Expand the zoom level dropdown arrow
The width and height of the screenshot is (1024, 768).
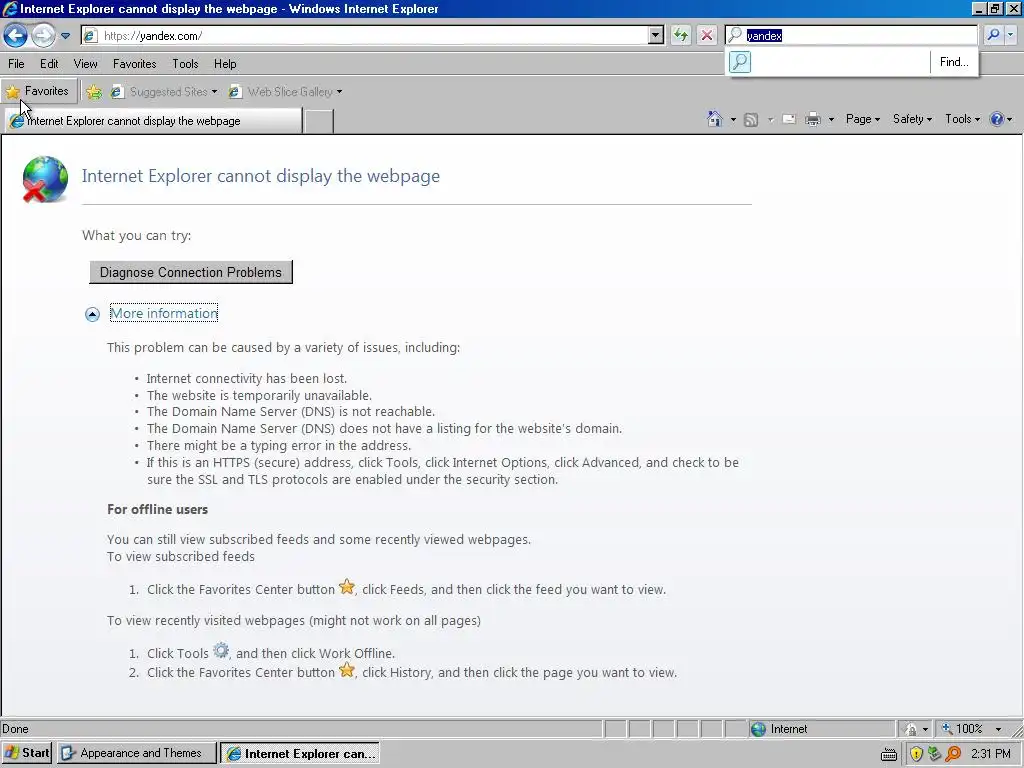(998, 729)
